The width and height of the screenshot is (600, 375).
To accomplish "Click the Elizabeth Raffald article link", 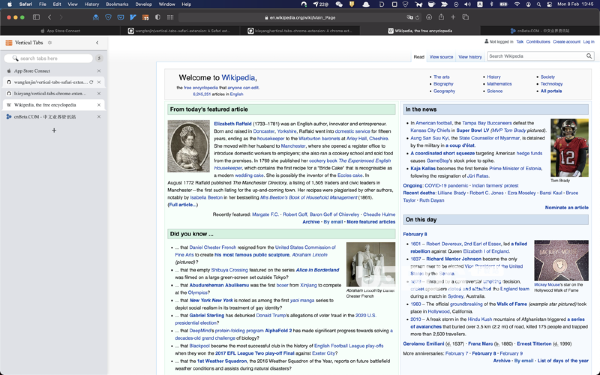I will [233, 124].
